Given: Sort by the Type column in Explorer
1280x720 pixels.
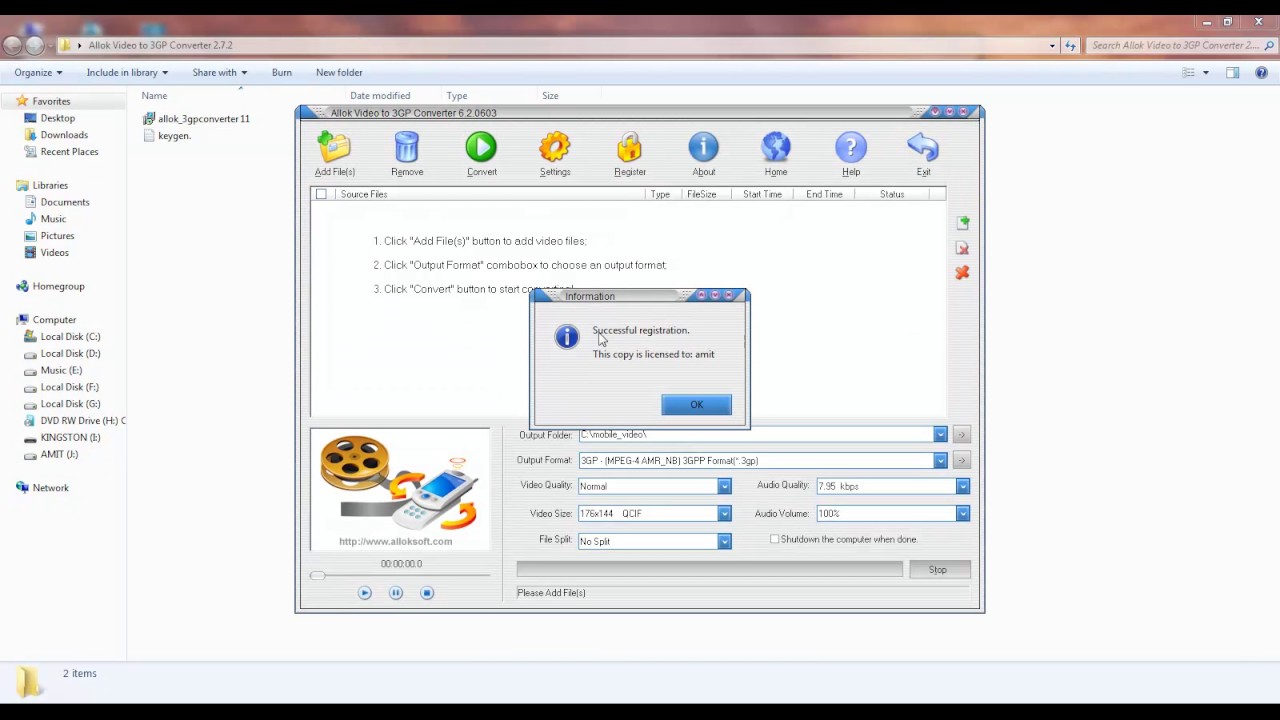Looking at the screenshot, I should coord(457,96).
